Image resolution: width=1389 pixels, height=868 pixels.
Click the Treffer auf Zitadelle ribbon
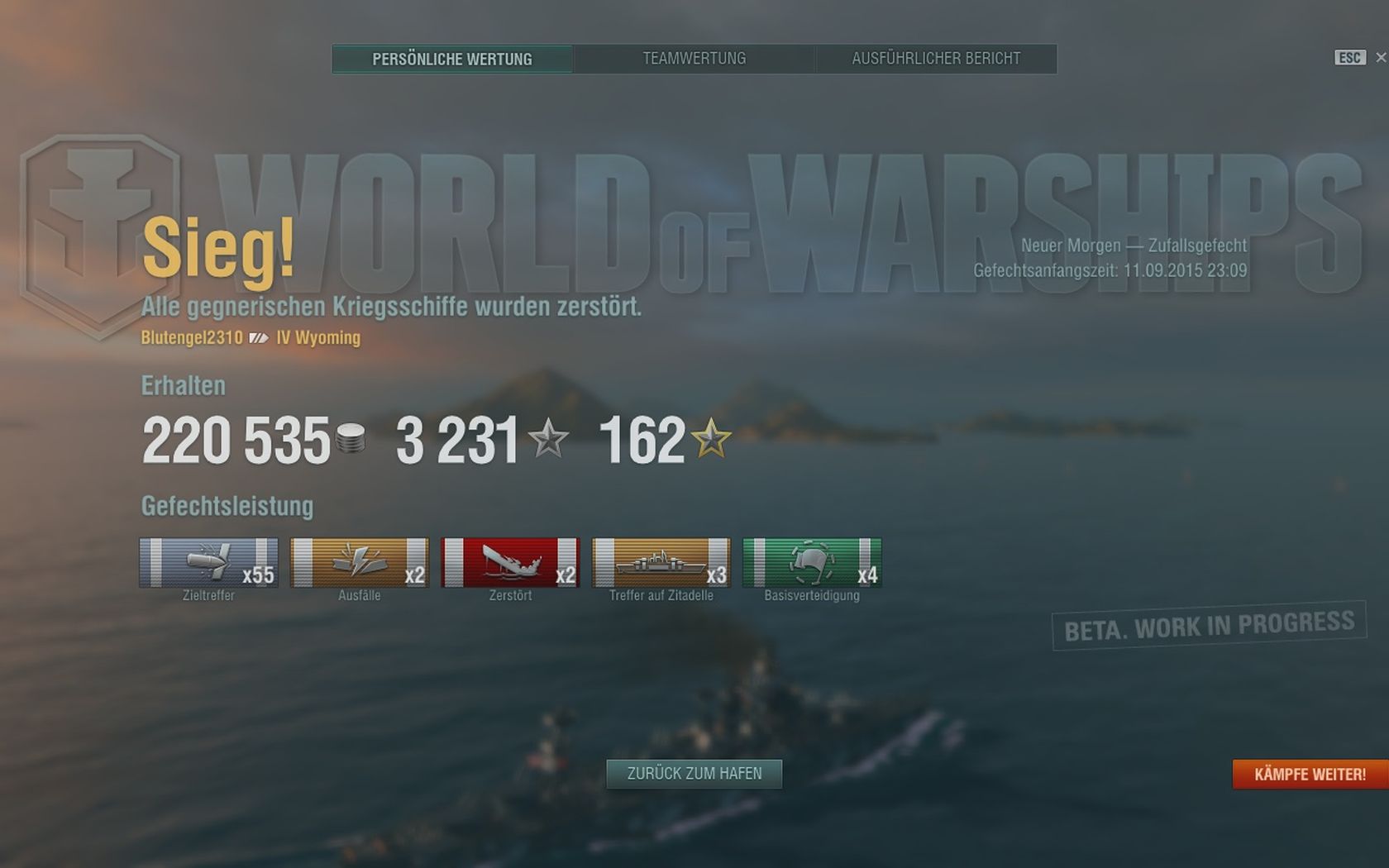coord(661,562)
